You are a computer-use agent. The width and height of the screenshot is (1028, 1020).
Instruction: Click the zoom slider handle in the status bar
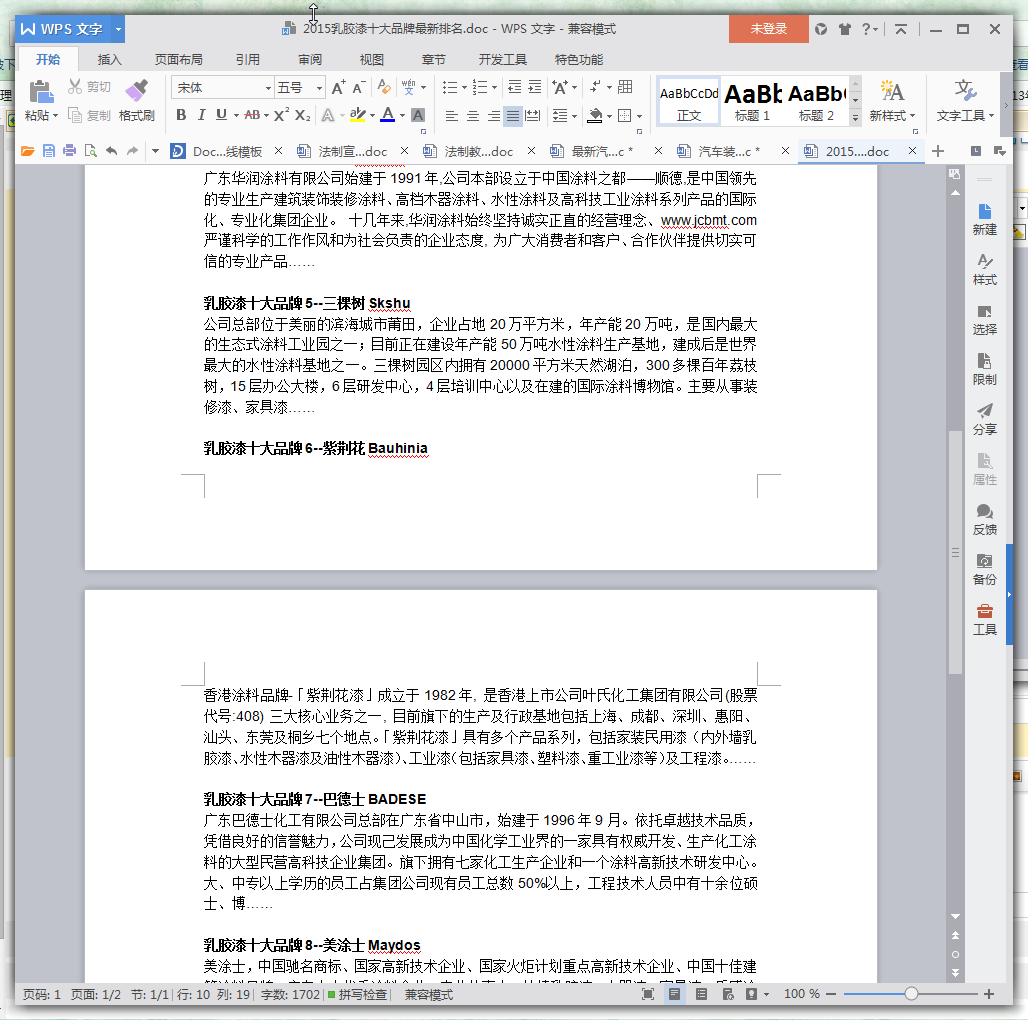(x=911, y=994)
